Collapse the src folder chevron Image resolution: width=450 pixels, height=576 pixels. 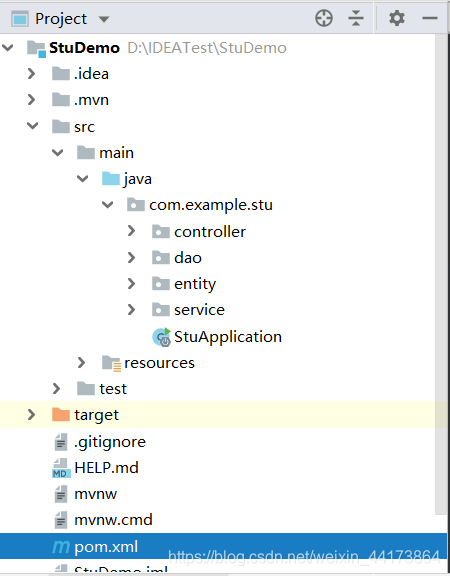[33, 126]
